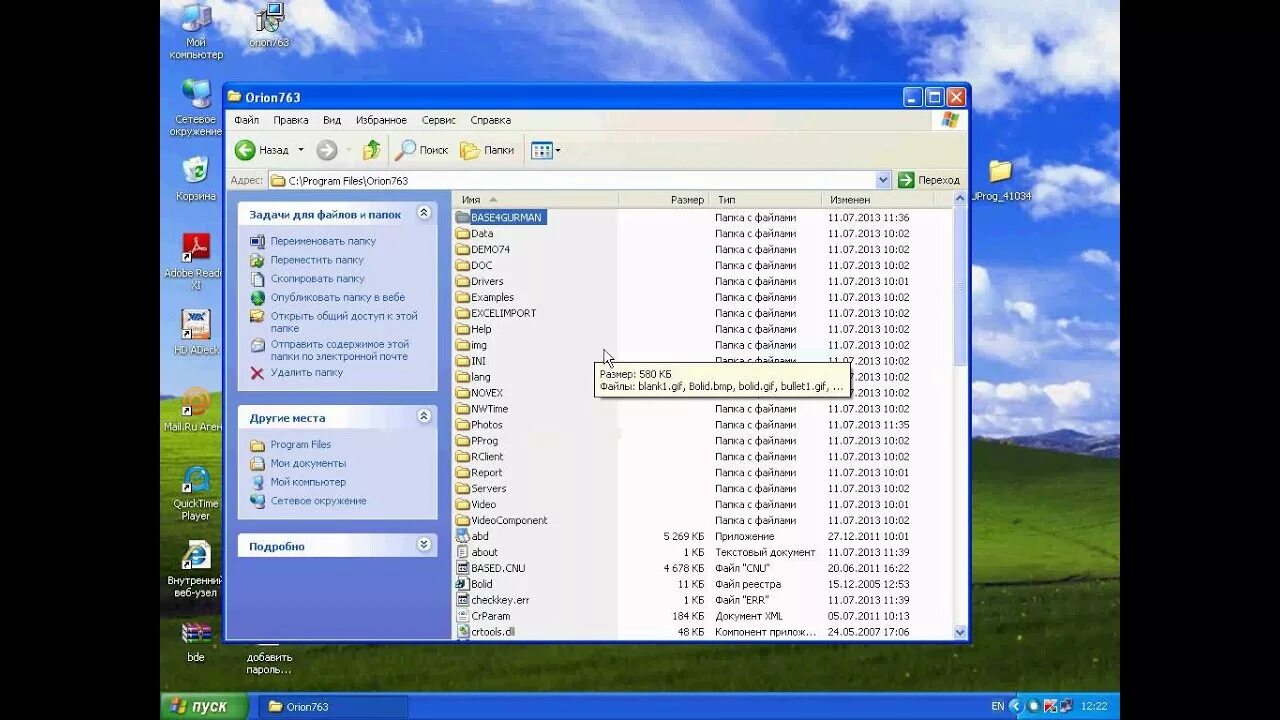Select the Data folder icon
Viewport: 1280px width, 720px height.
(x=462, y=233)
